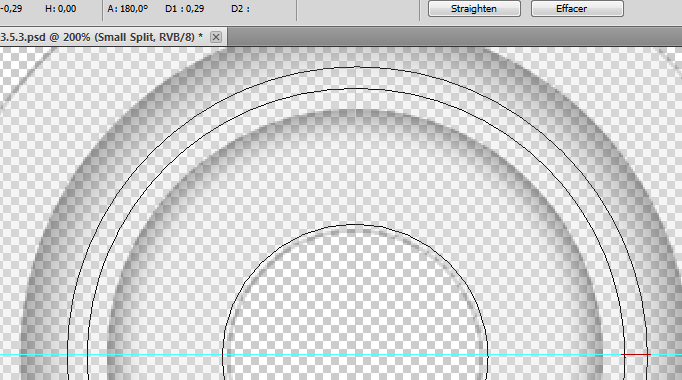Click the smallest inner black circle path at top
This screenshot has width=682, height=380.
click(355, 225)
